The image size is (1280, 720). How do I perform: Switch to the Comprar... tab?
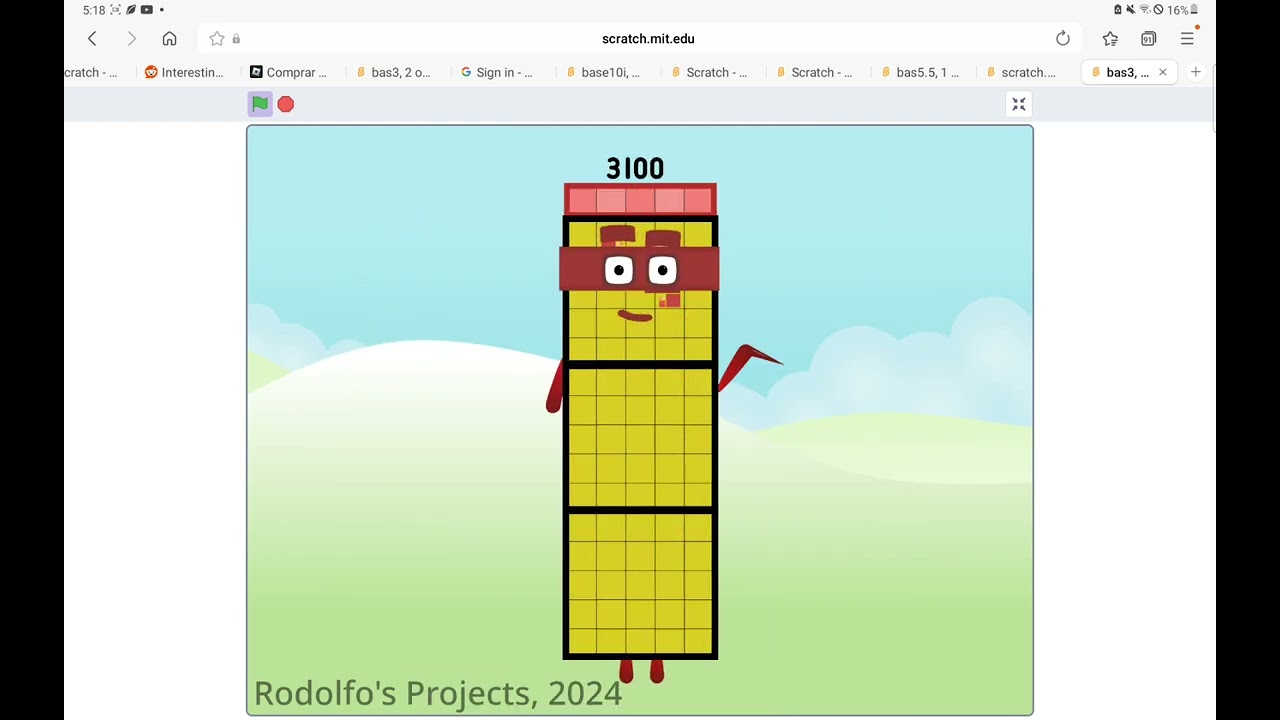[289, 72]
